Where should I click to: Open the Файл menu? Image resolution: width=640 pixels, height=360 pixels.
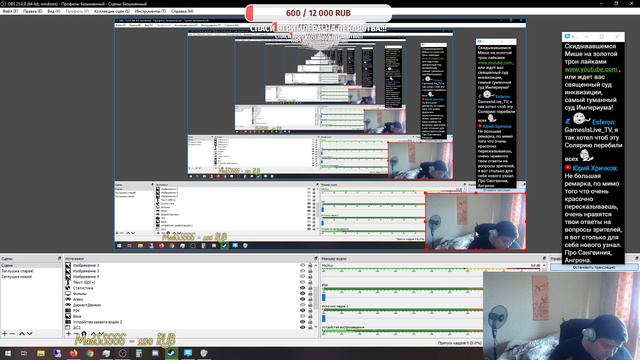tap(10, 11)
